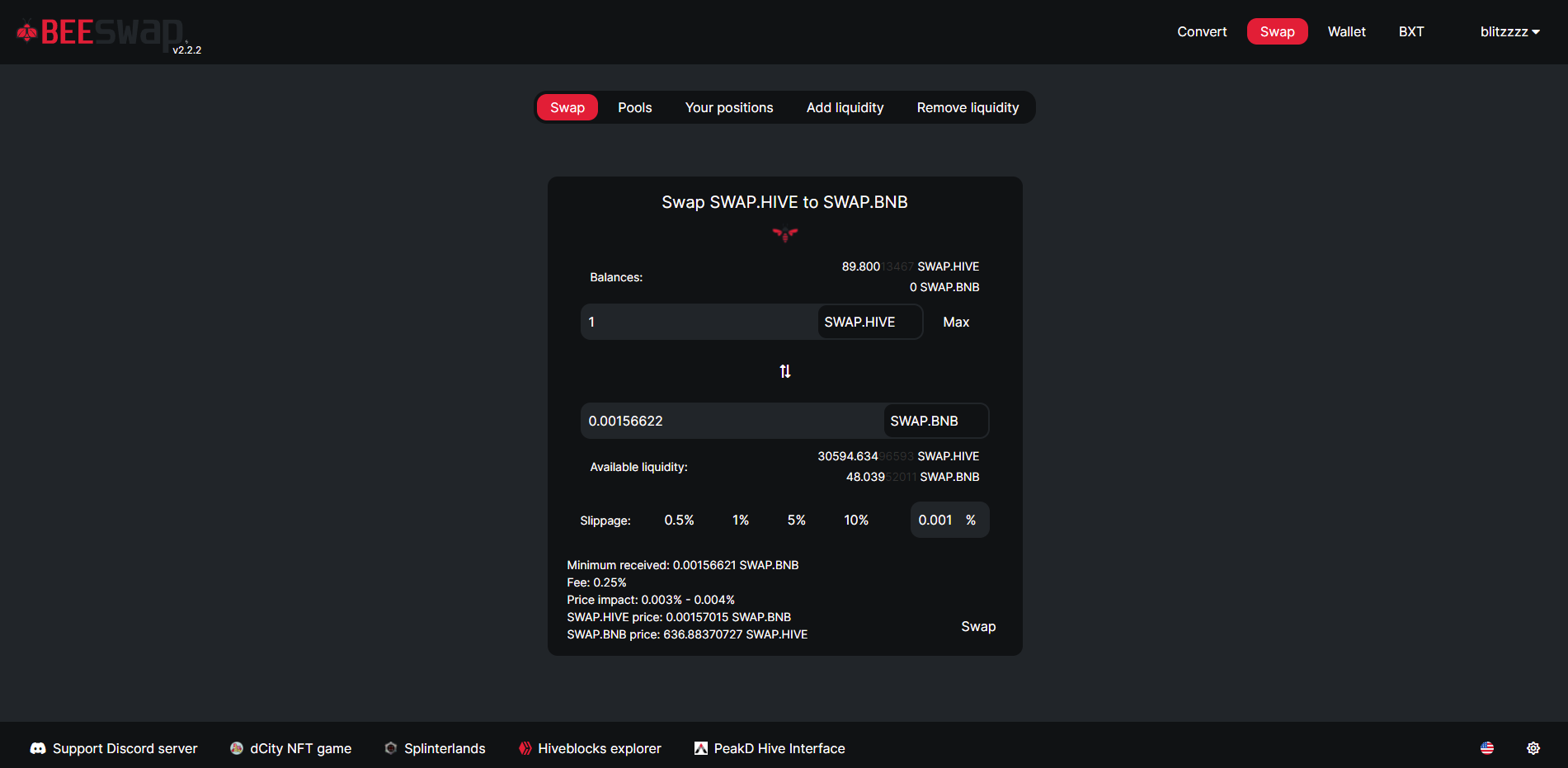Click the US flag language icon
Screen dimensions: 1568x768
pos(1487,748)
